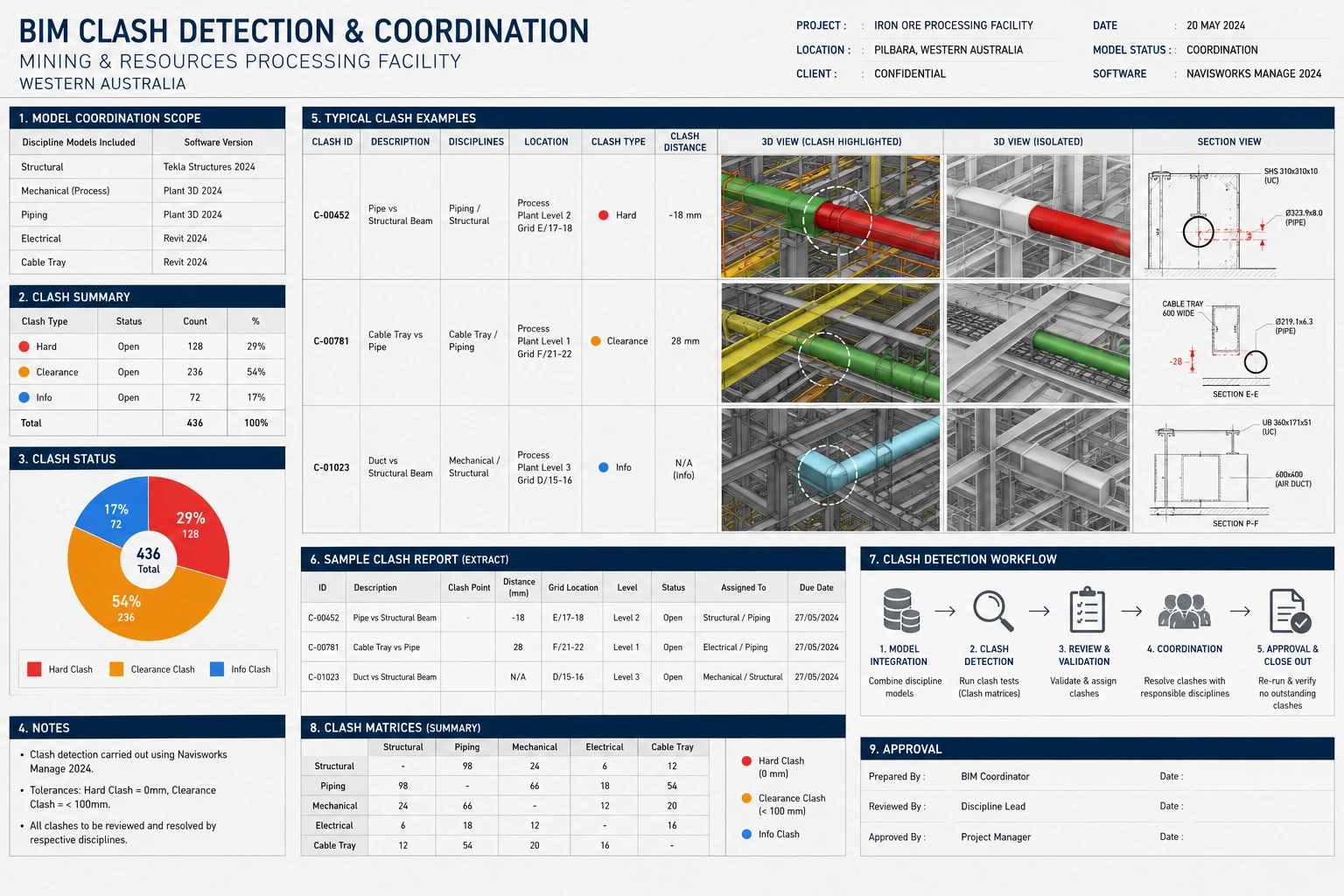Click the blue Info dot in C-01023 row

point(604,467)
